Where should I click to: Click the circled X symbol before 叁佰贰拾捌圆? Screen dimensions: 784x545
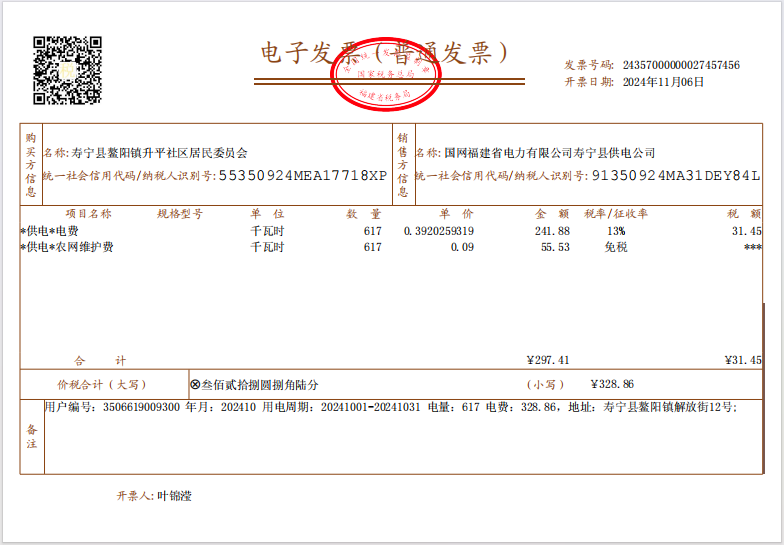(195, 384)
